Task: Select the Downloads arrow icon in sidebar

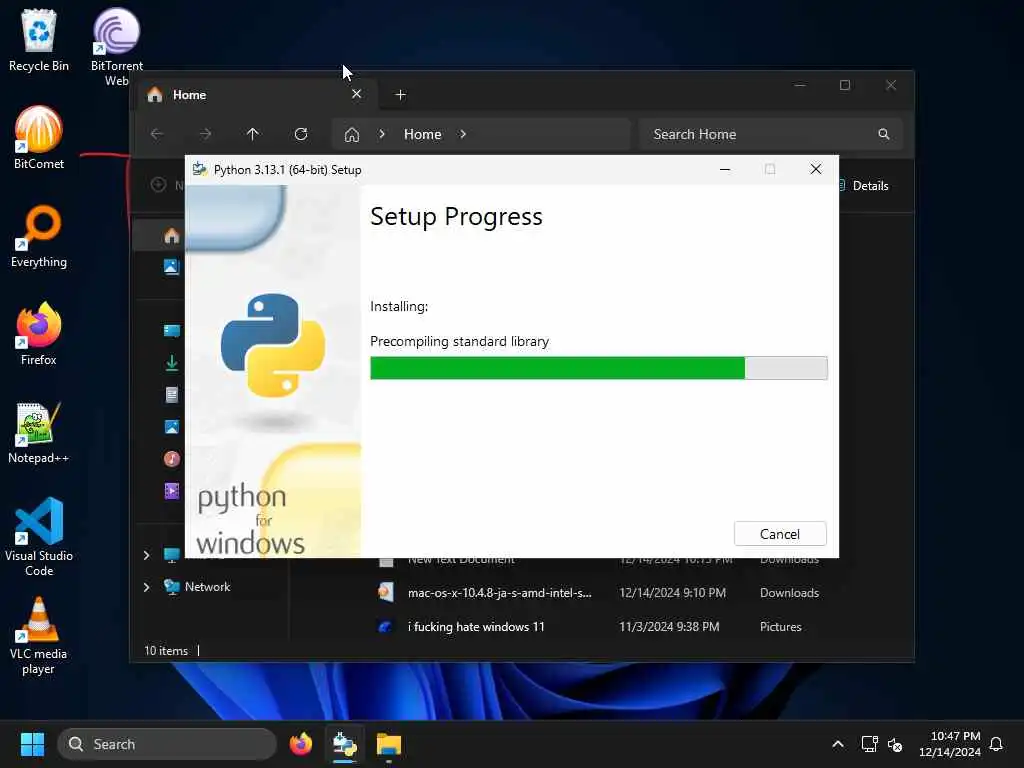Action: pos(172,362)
